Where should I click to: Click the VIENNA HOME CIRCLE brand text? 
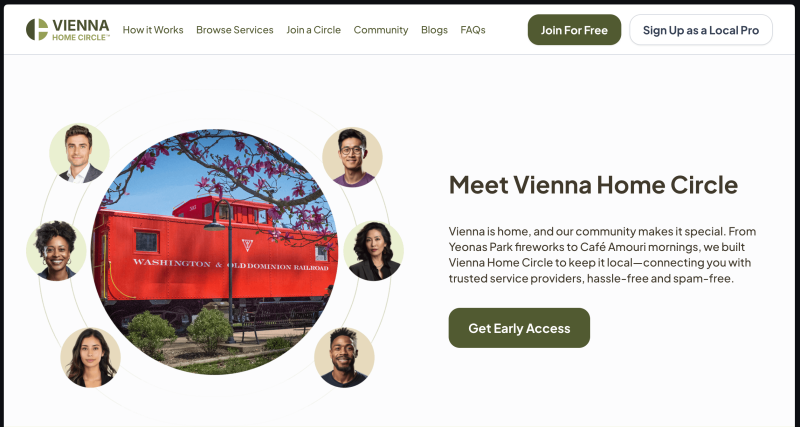(81, 30)
